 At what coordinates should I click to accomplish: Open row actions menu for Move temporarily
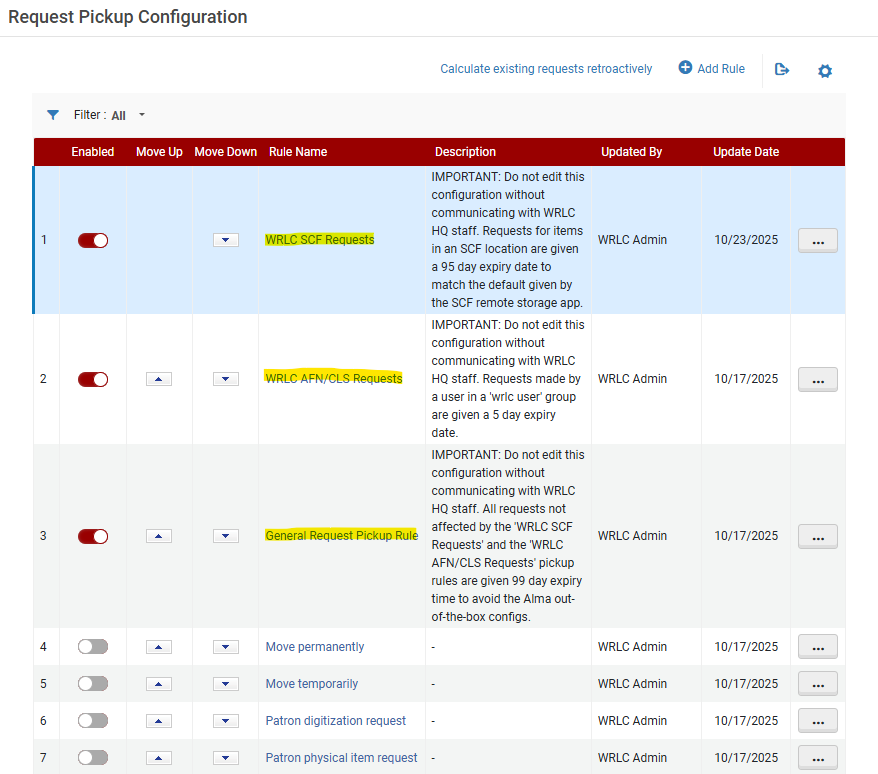pyautogui.click(x=817, y=685)
